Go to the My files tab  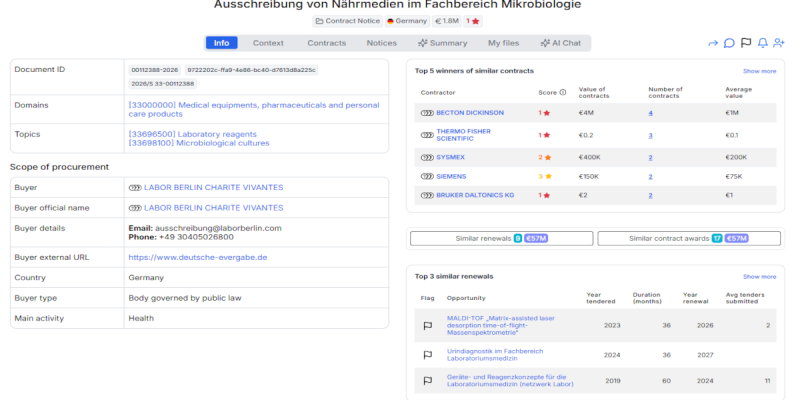point(504,43)
